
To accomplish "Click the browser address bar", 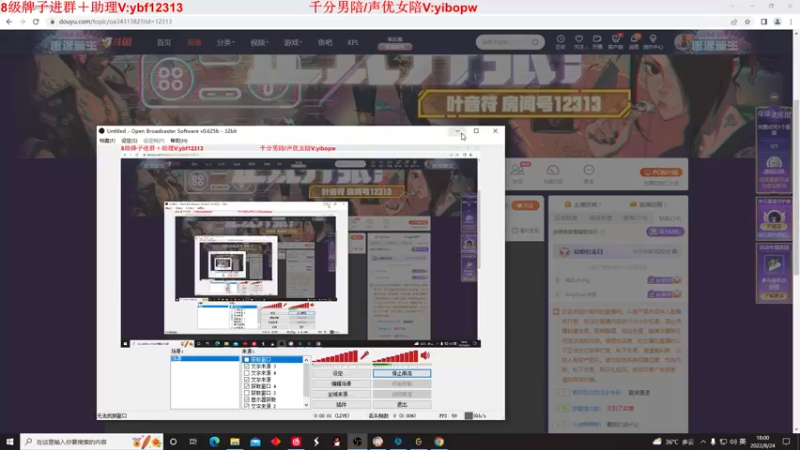I will pyautogui.click(x=388, y=21).
